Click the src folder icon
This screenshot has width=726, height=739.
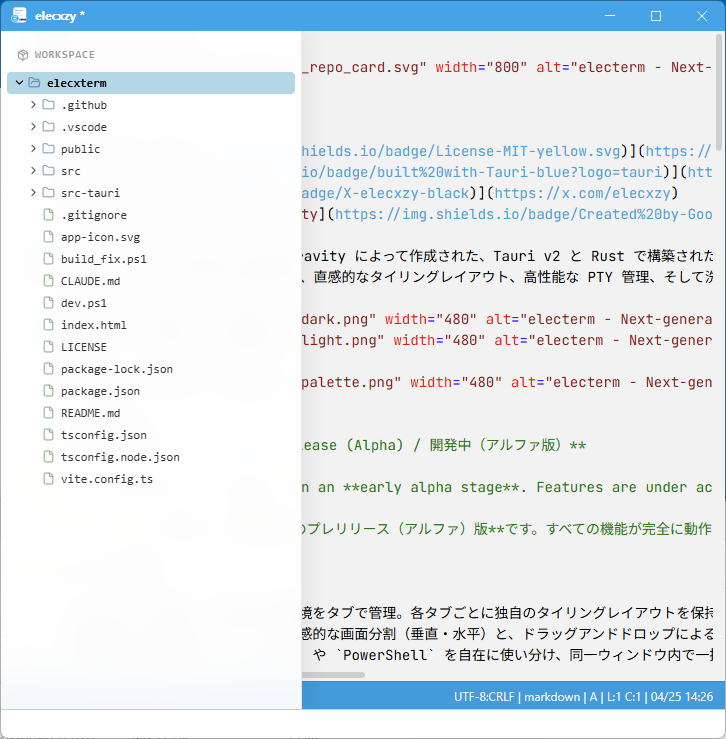49,171
